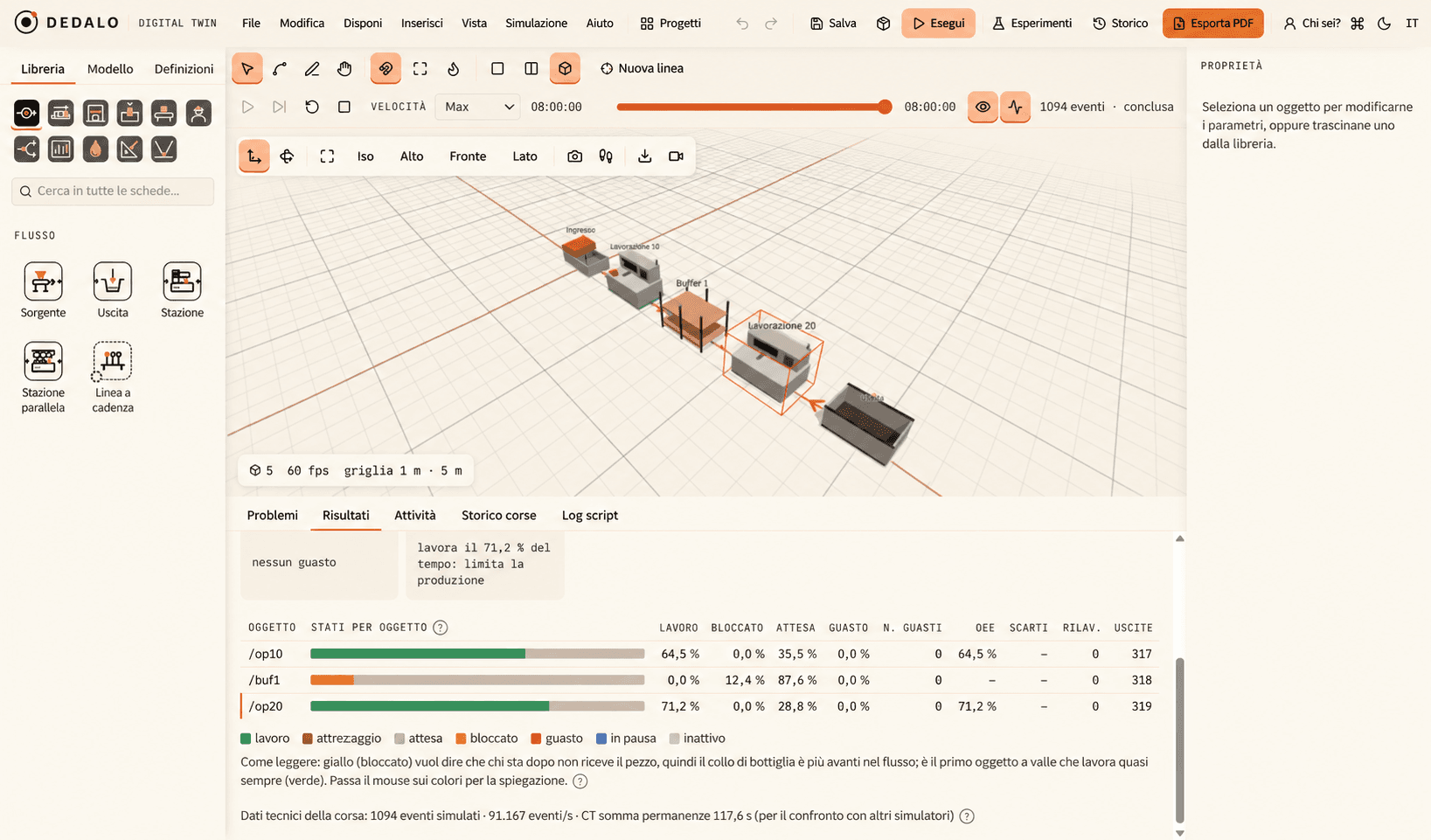Click the library search field
The height and width of the screenshot is (840, 1431).
pyautogui.click(x=113, y=191)
